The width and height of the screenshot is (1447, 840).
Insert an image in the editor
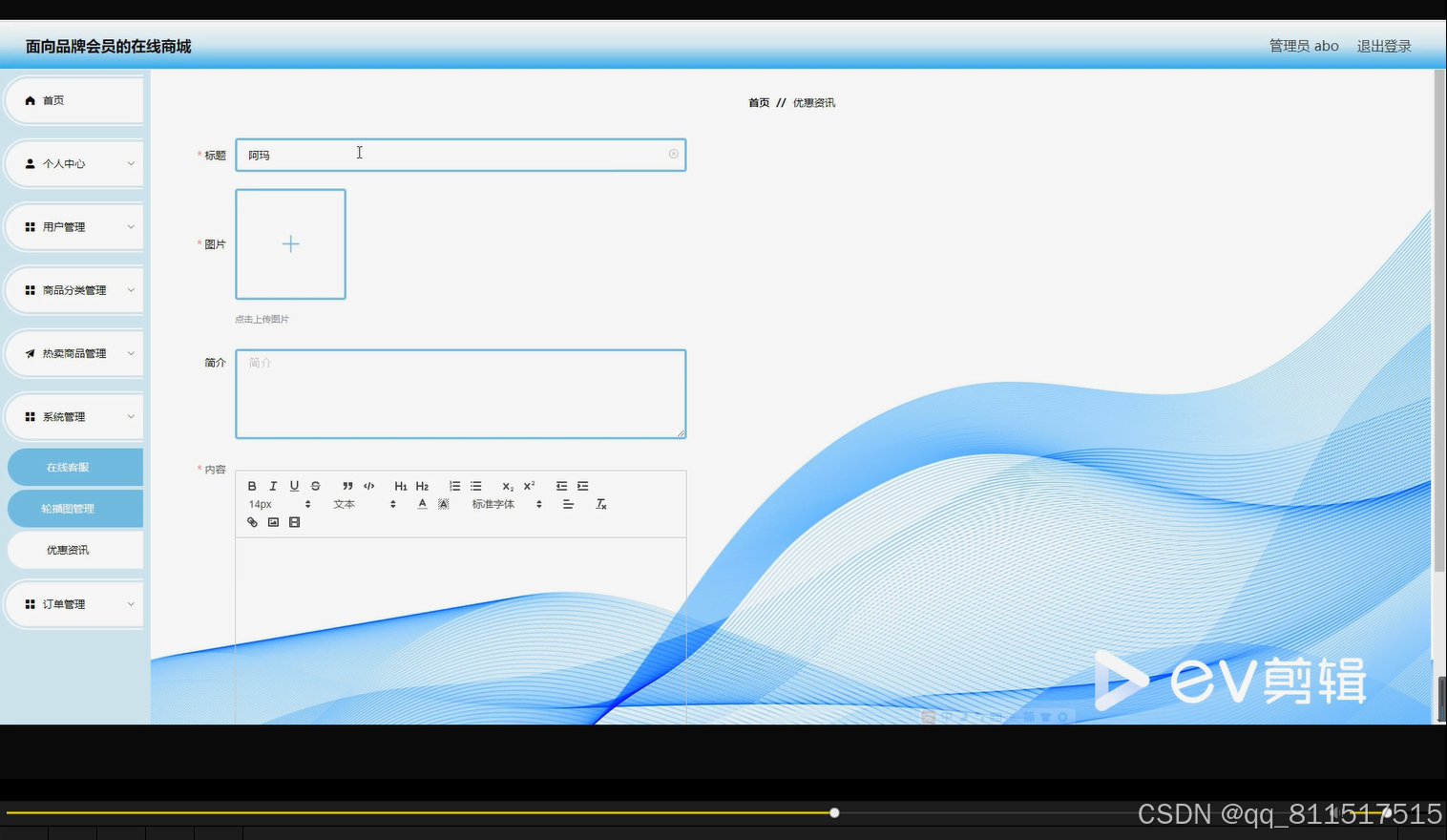click(273, 522)
